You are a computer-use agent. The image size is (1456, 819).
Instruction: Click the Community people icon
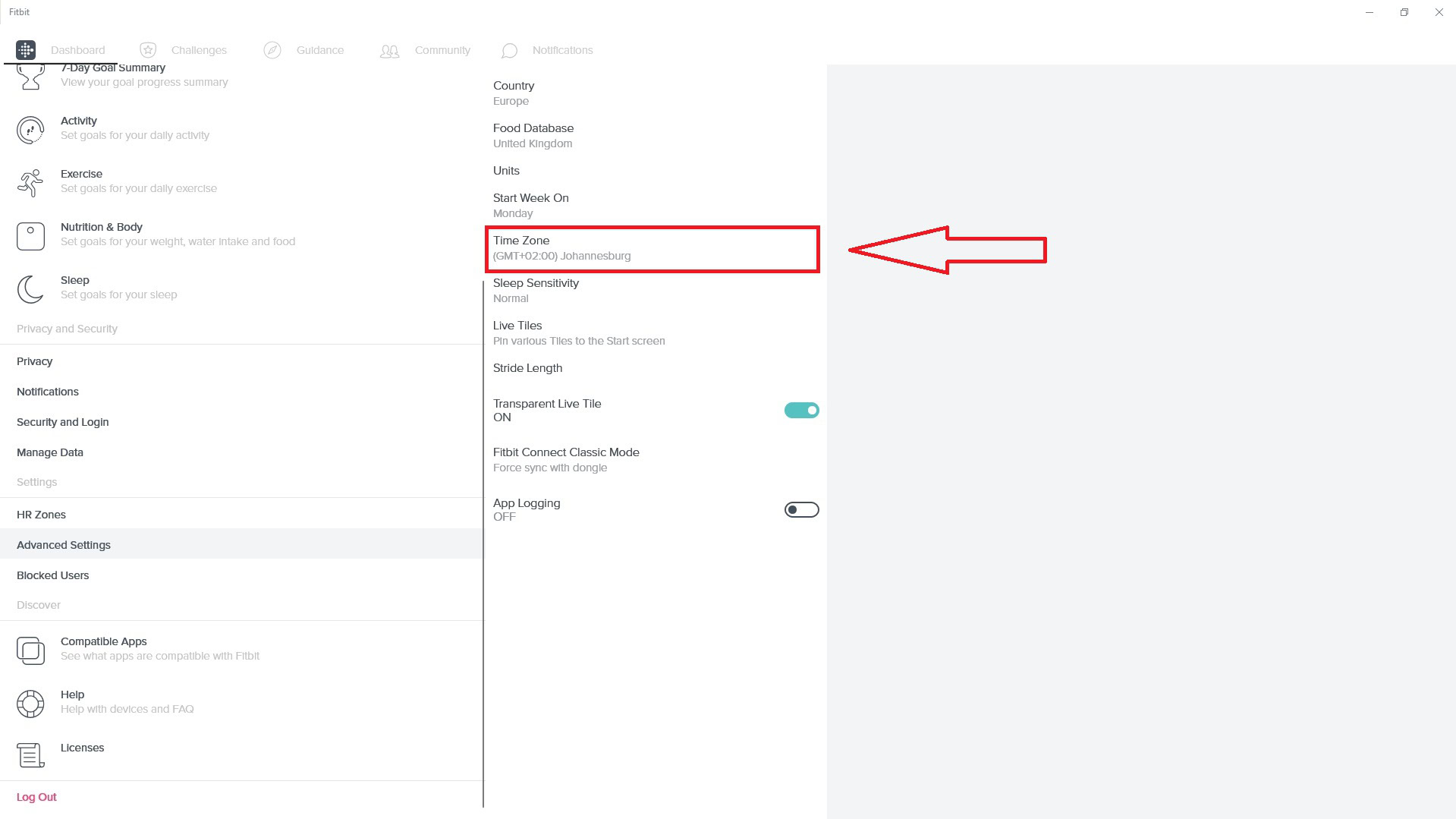tap(389, 51)
